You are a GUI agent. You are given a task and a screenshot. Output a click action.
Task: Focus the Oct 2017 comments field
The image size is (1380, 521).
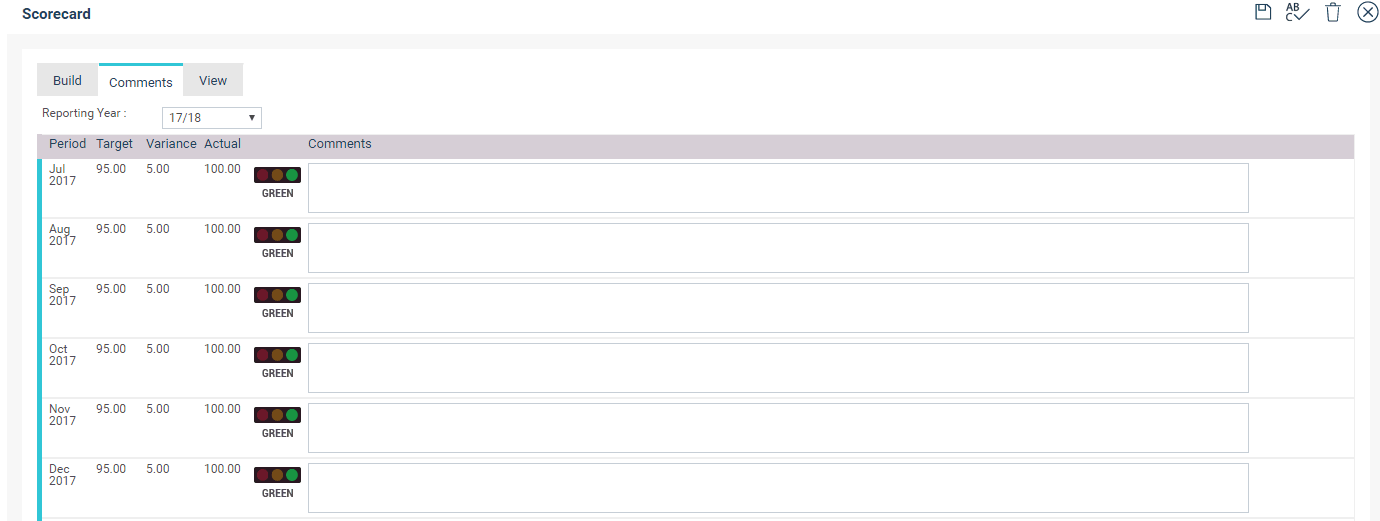pyautogui.click(x=778, y=368)
